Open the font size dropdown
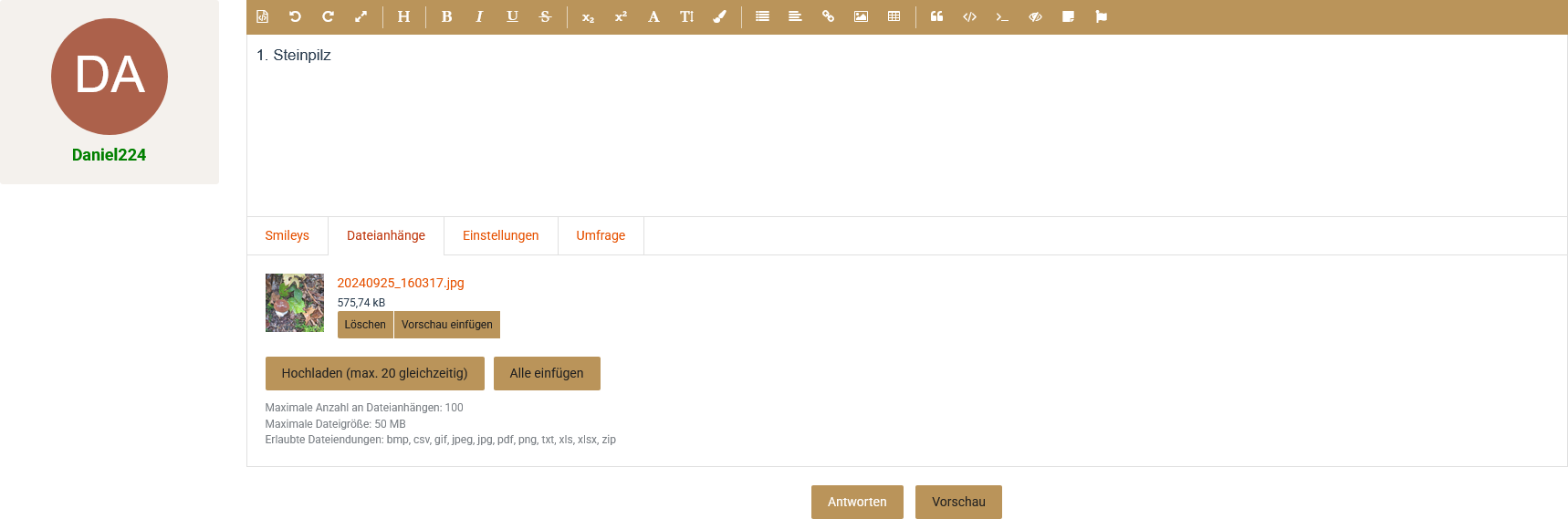 pos(686,16)
